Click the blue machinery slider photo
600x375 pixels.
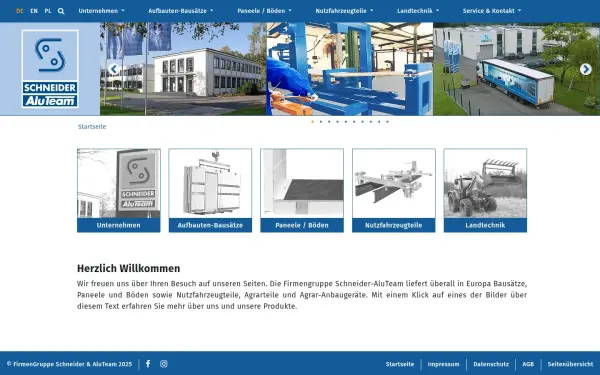click(x=350, y=69)
